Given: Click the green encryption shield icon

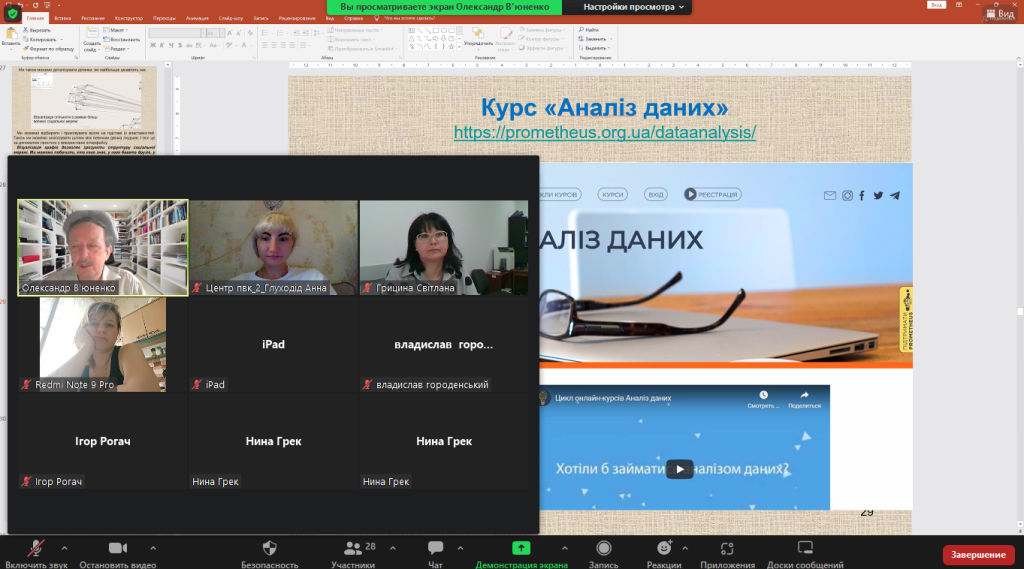Looking at the screenshot, I should click(x=13, y=11).
